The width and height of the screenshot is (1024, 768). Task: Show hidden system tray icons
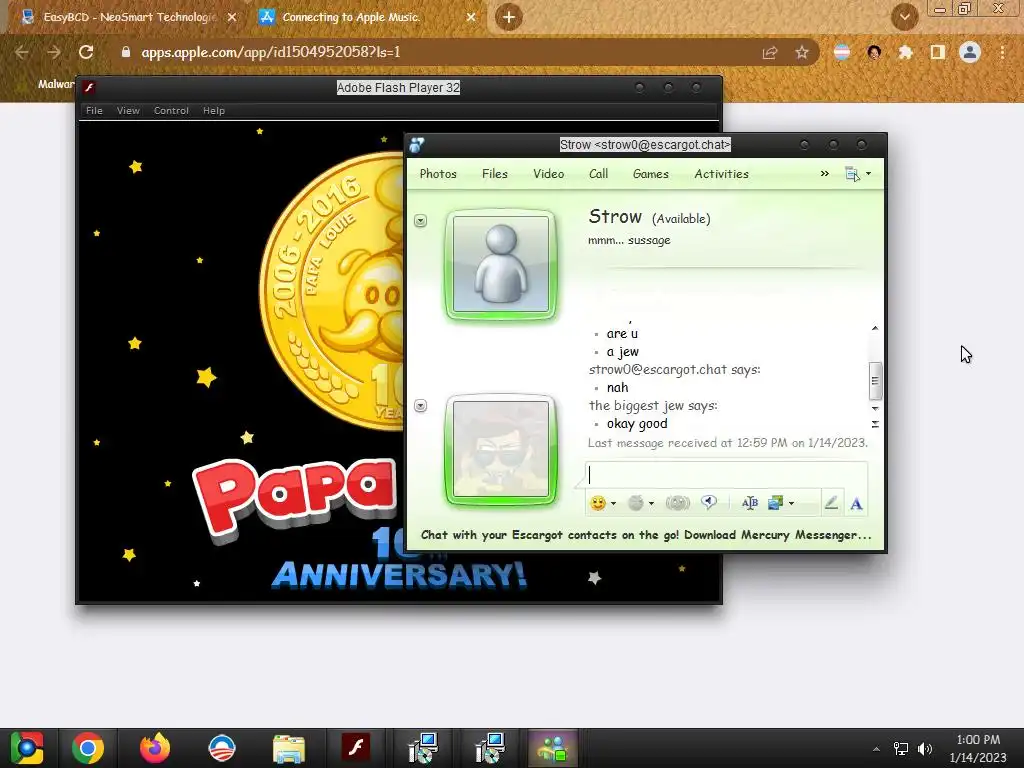(x=876, y=749)
